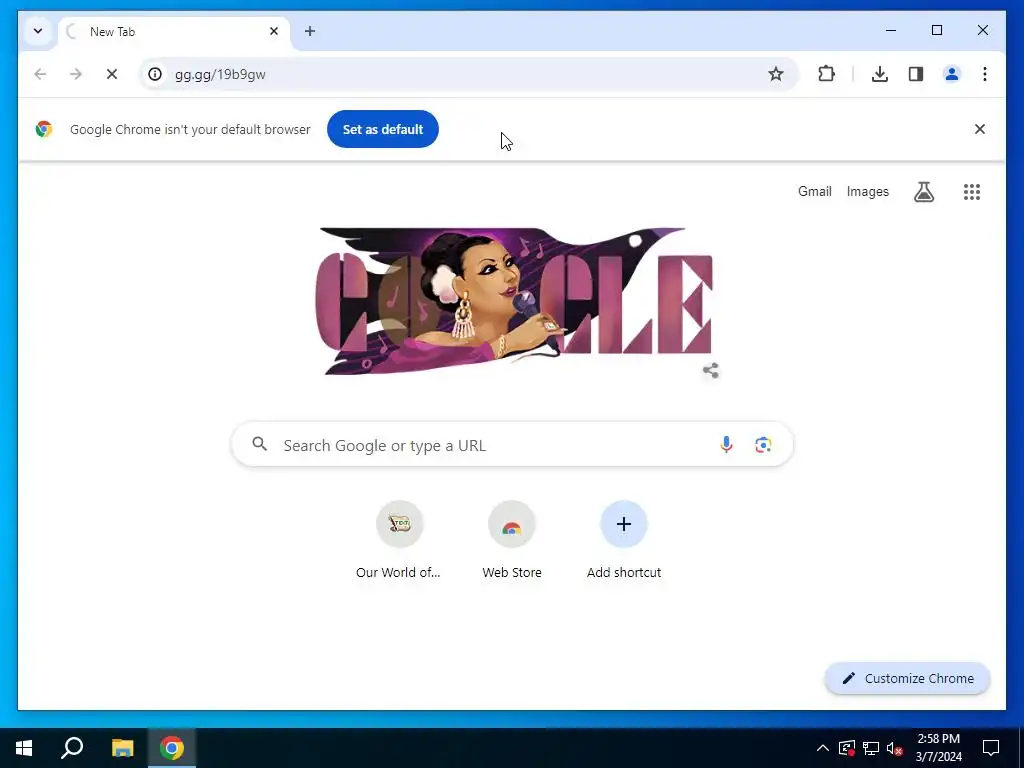Open the Images link
The image size is (1024, 768).
point(867,191)
